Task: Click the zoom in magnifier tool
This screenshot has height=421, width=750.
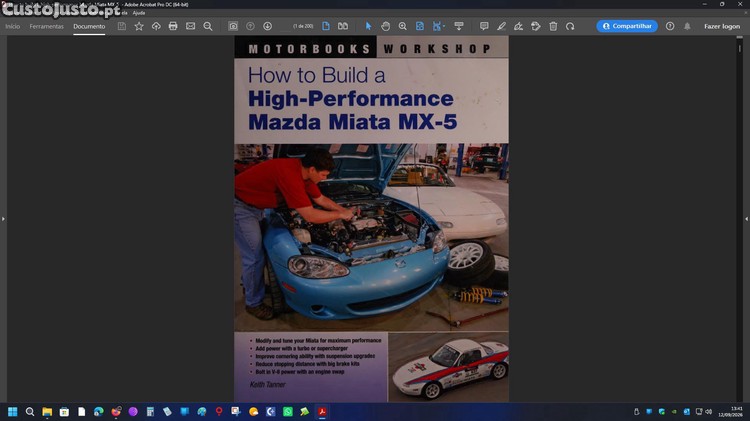Action: (403, 26)
